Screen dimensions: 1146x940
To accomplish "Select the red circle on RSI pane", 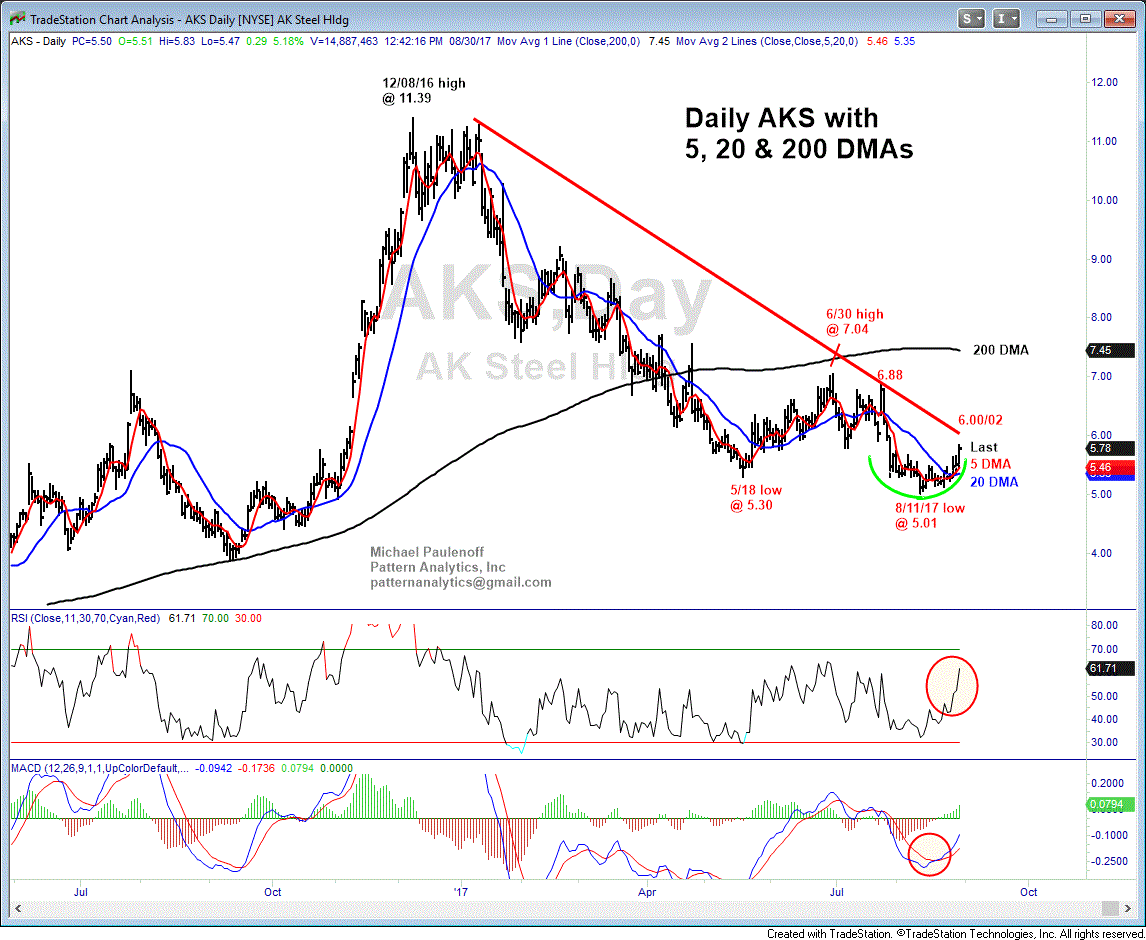I will coord(952,685).
